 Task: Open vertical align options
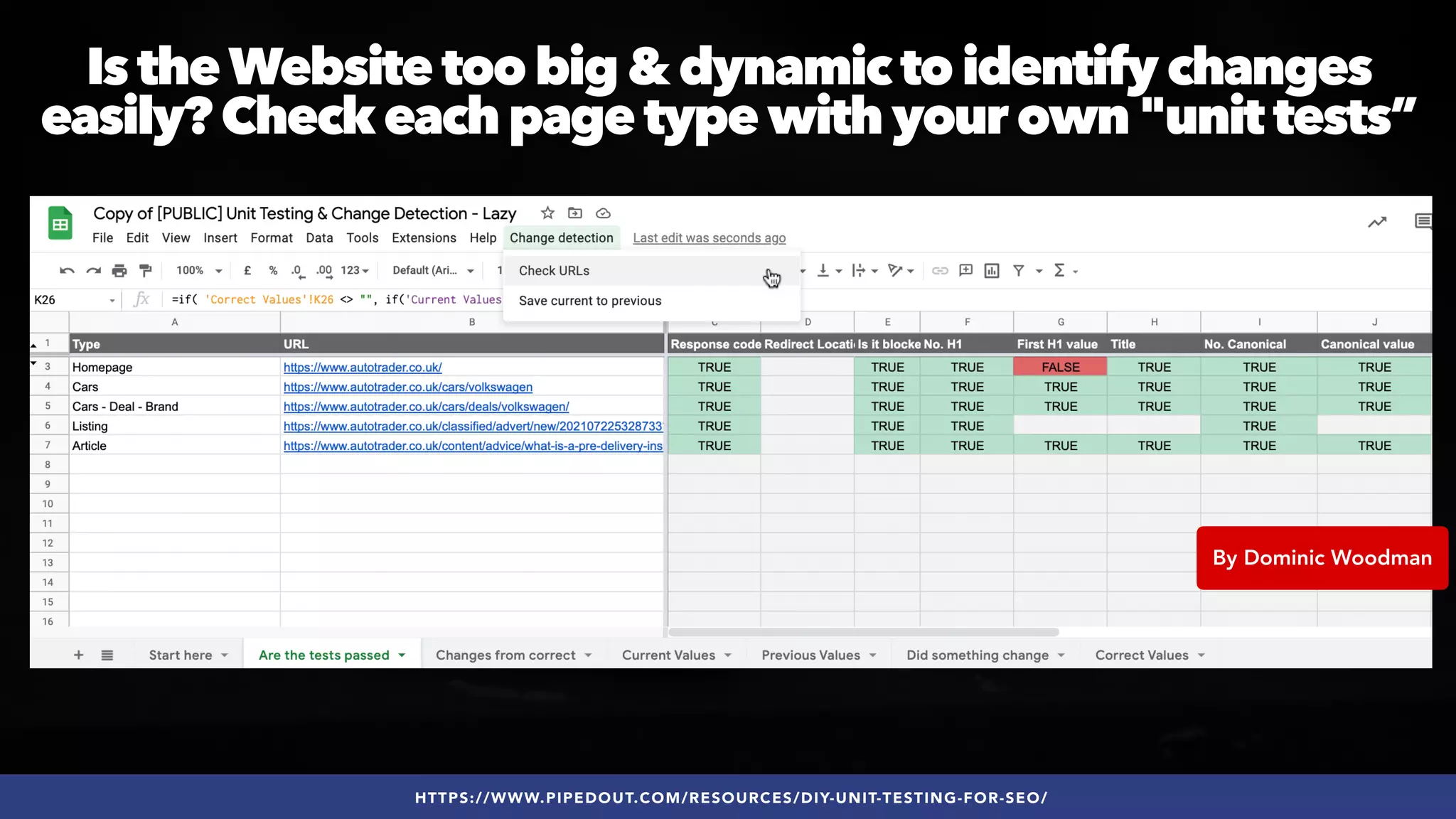[829, 271]
